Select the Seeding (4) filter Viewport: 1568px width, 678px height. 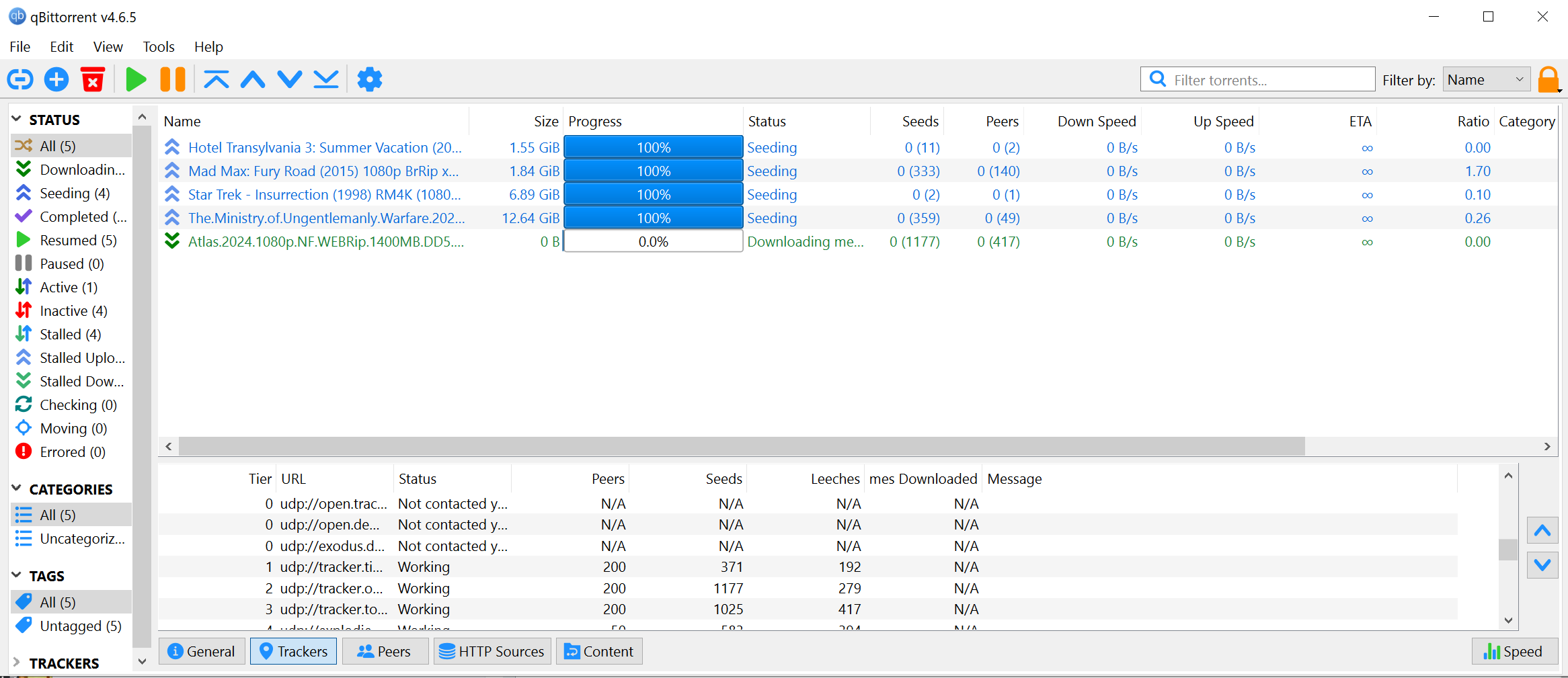pos(71,194)
